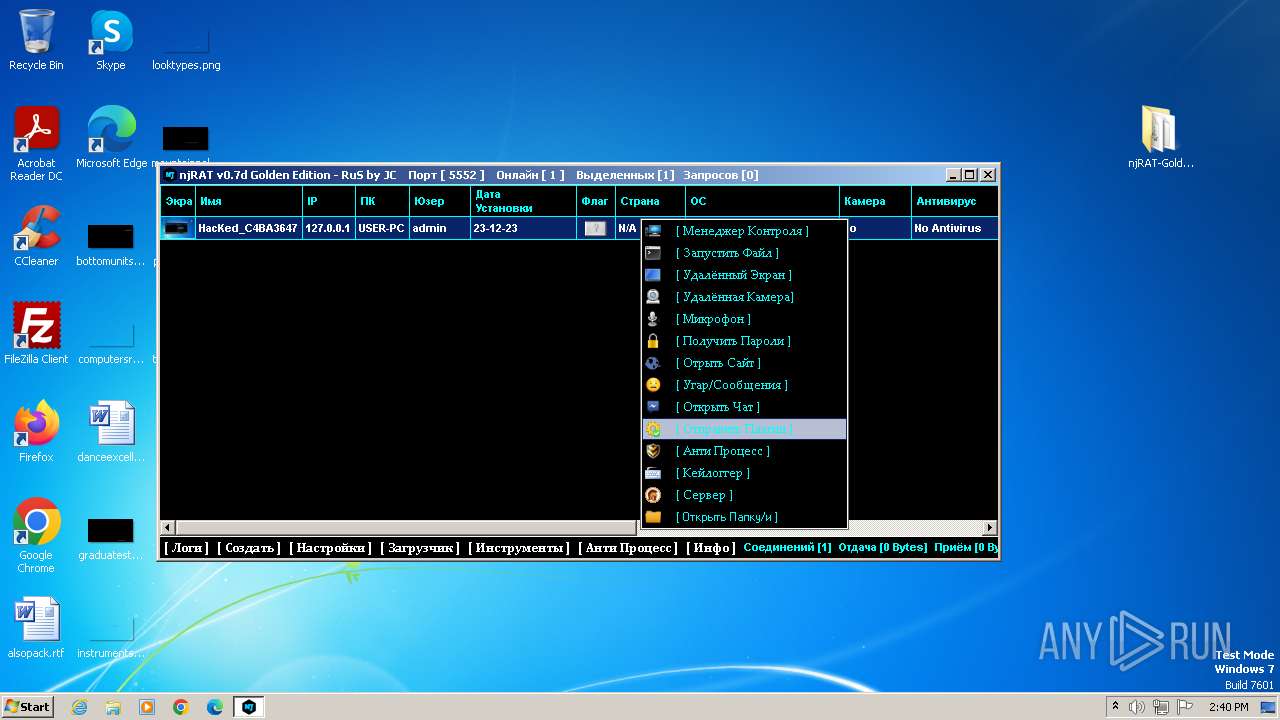Open the Recycle Bin desktop icon

(x=36, y=40)
